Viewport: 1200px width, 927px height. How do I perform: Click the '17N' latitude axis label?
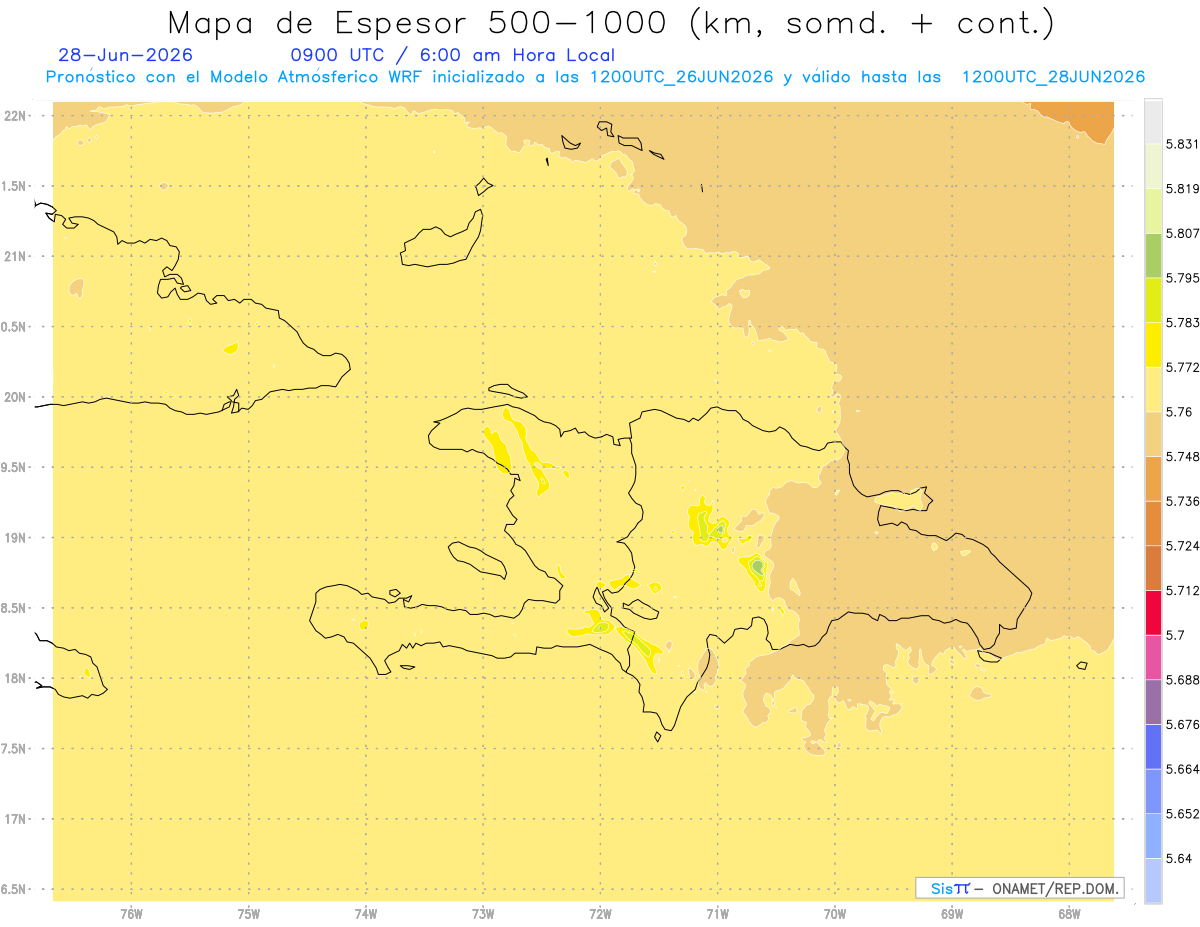coord(14,819)
